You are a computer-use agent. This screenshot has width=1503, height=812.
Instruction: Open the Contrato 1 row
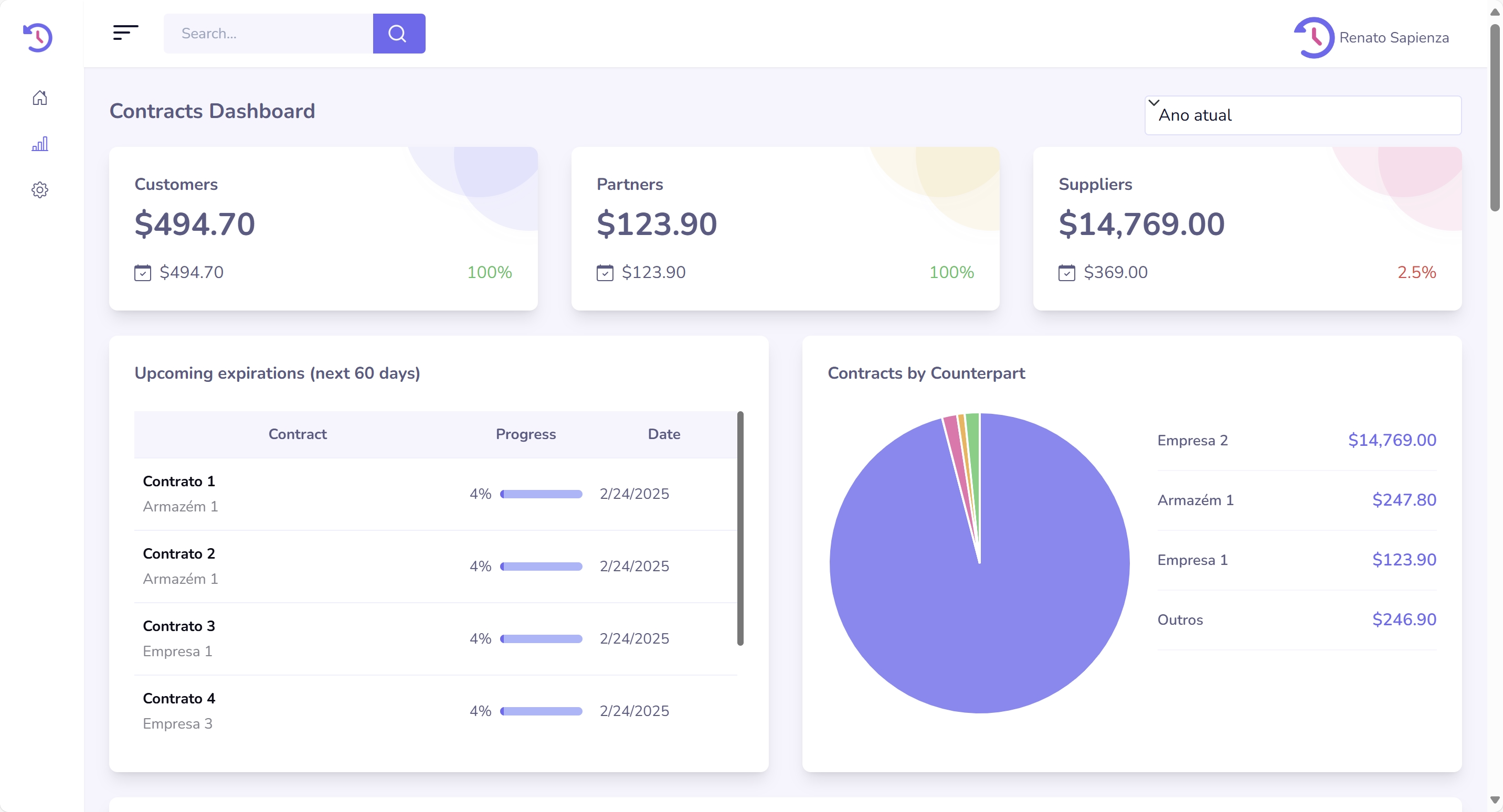(x=178, y=482)
